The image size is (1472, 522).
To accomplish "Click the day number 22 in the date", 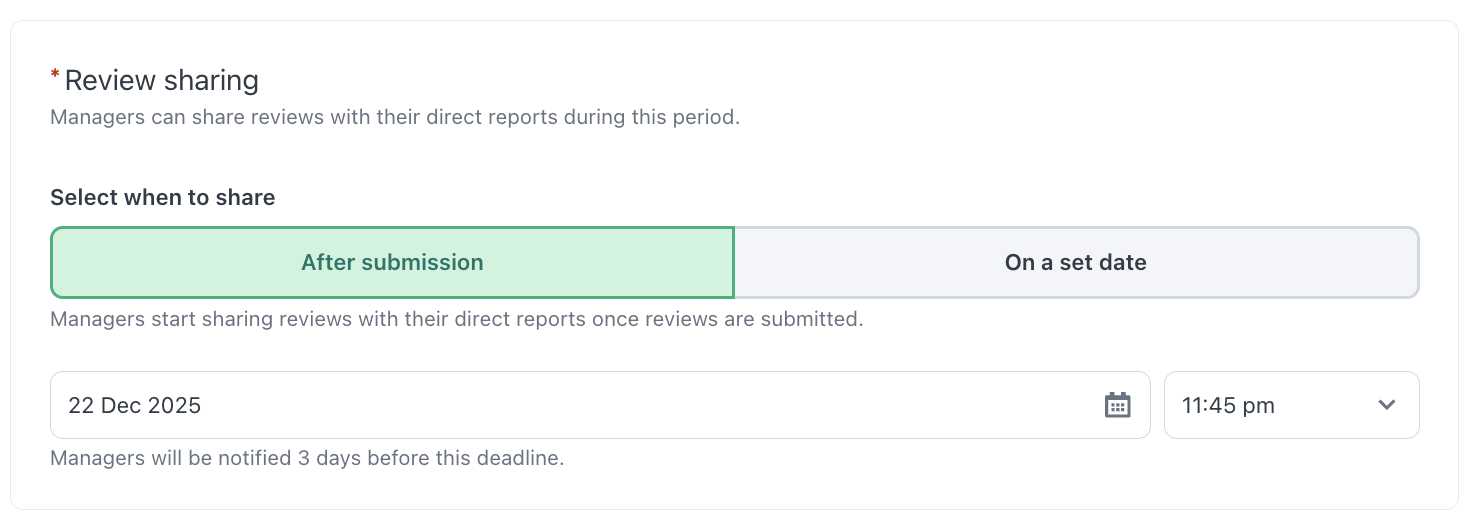I will click(x=81, y=405).
